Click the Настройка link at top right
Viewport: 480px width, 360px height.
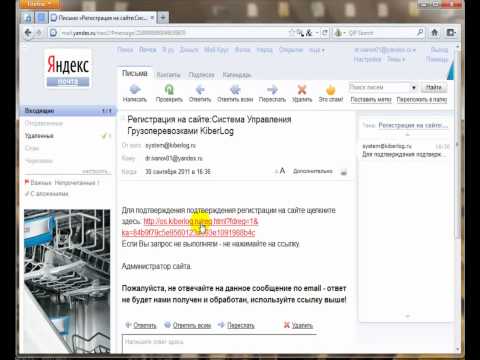click(367, 59)
